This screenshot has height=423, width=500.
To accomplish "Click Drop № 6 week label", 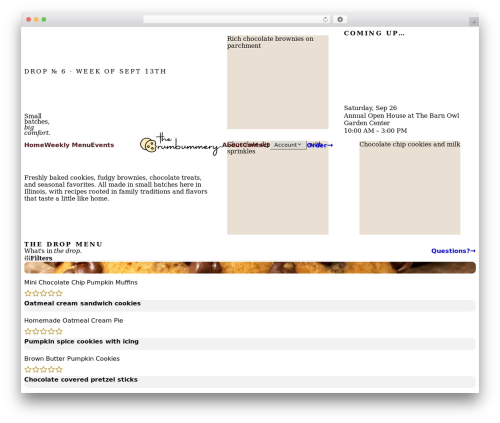I will [x=95, y=71].
